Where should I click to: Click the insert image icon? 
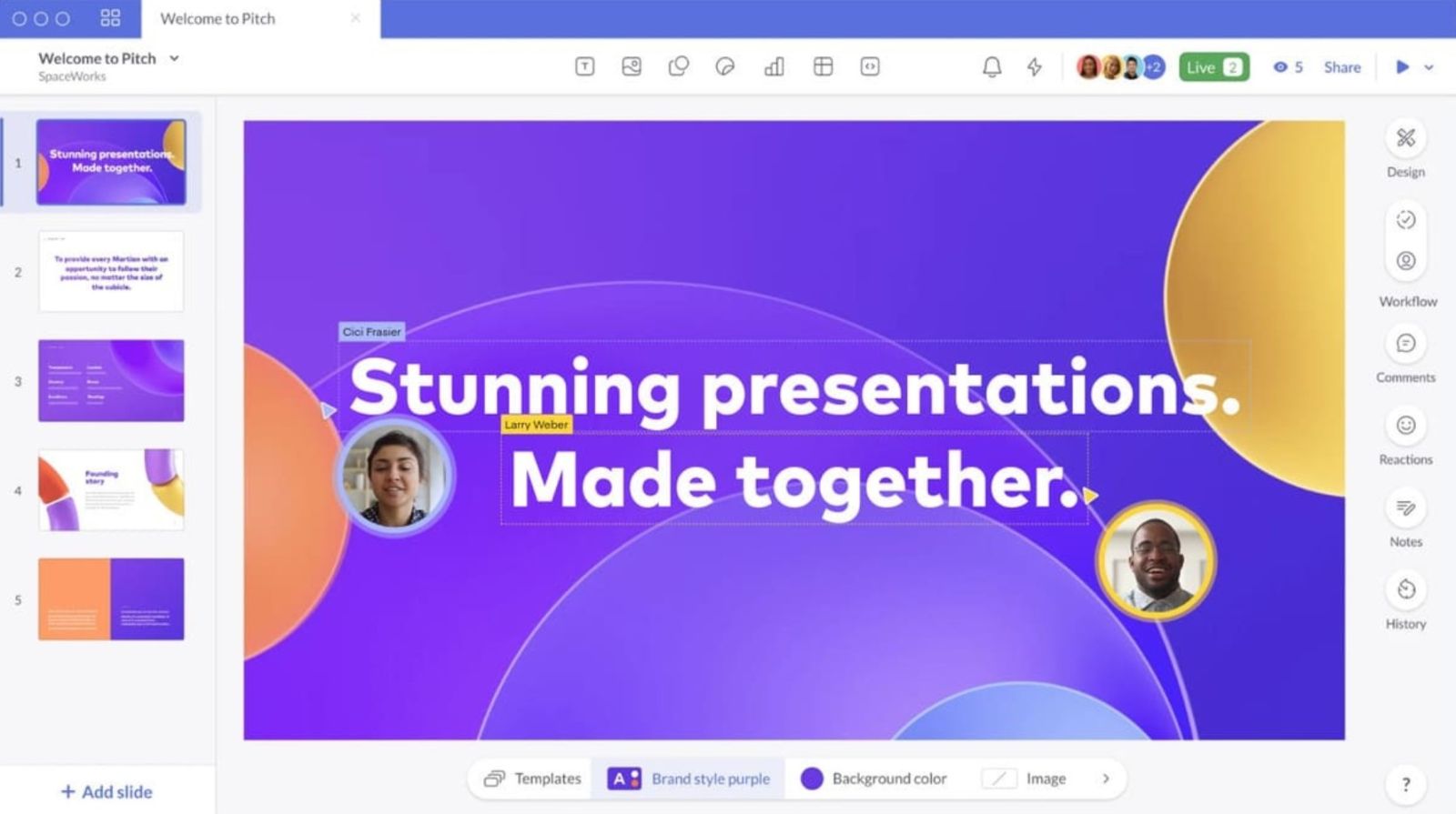[x=632, y=66]
